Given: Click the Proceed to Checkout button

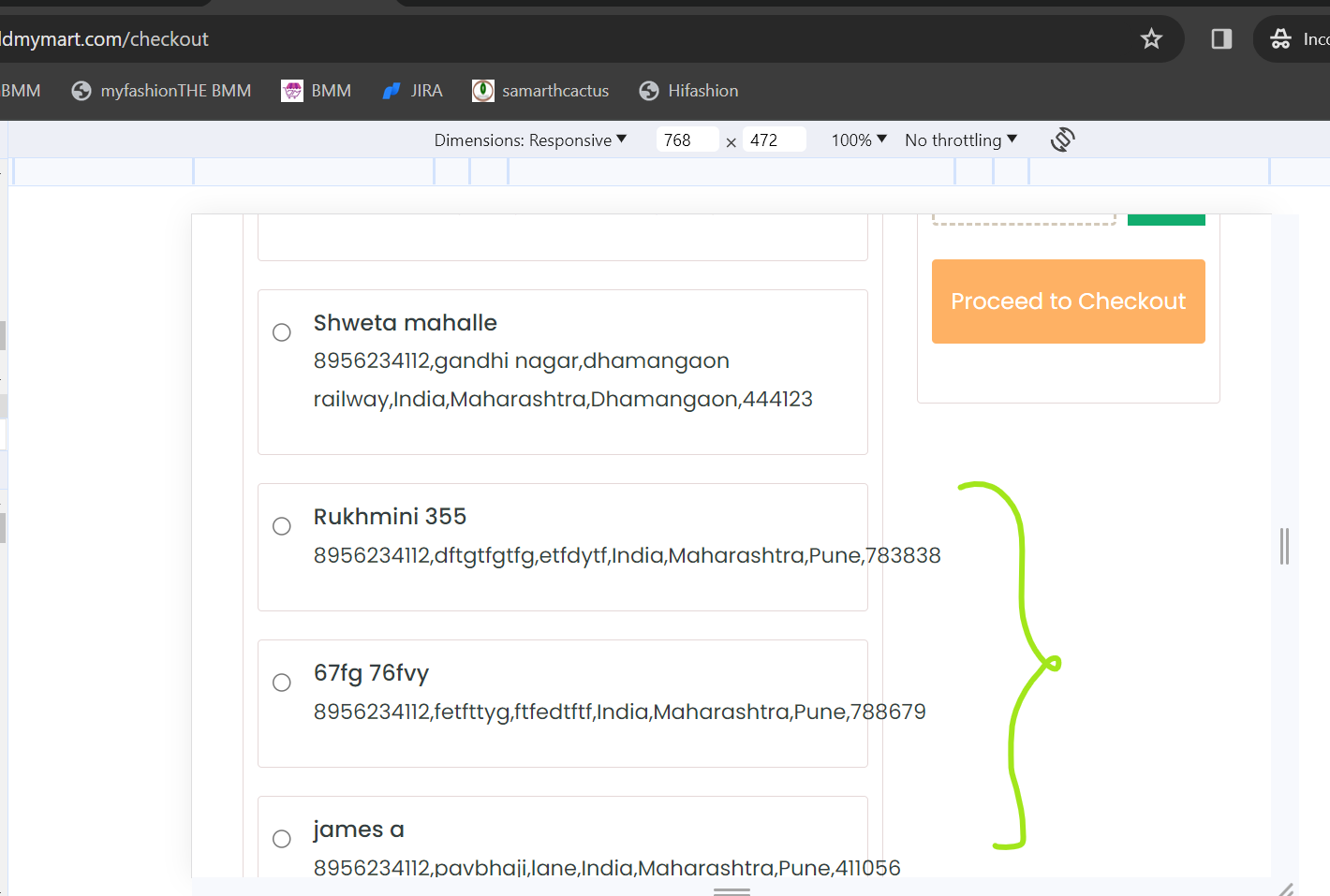Looking at the screenshot, I should tap(1069, 301).
